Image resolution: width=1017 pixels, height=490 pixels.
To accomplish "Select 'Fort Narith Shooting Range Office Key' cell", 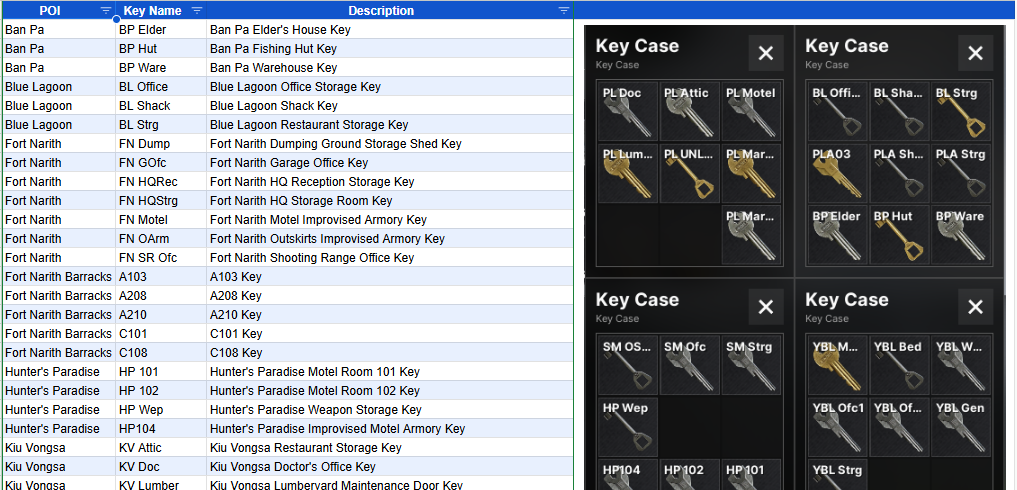I will click(x=390, y=258).
